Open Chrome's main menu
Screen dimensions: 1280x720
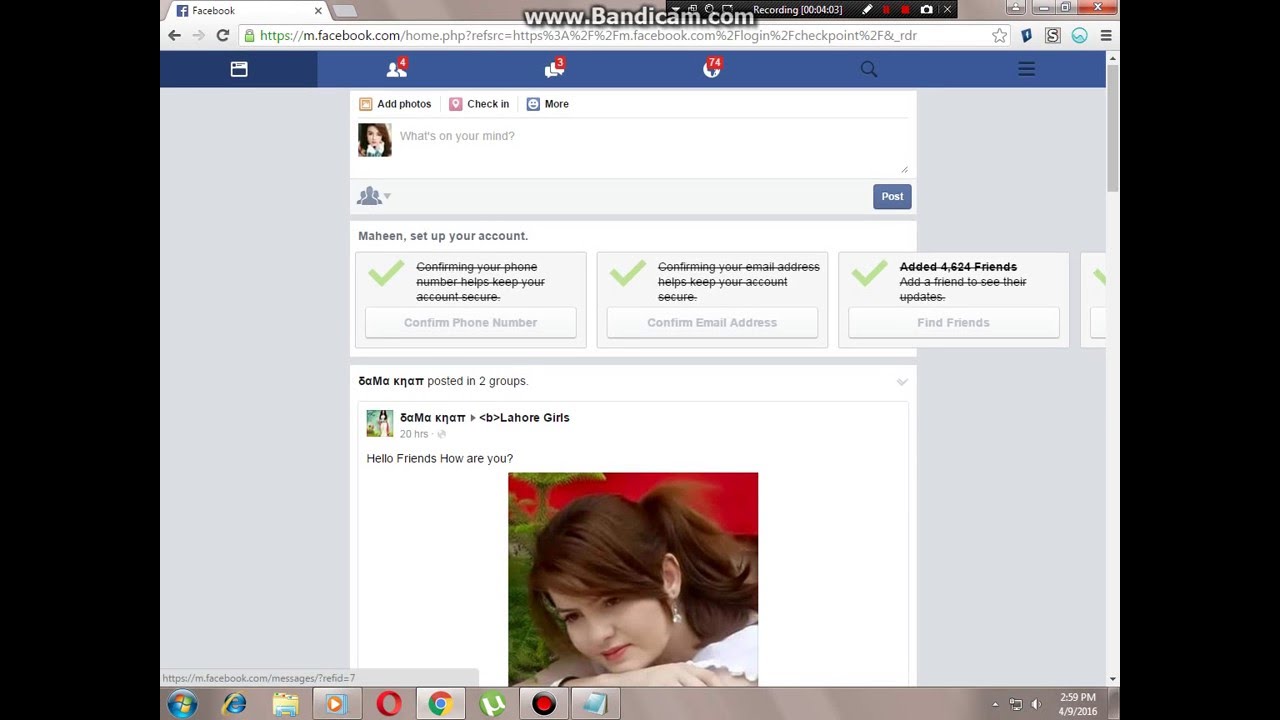1106,35
